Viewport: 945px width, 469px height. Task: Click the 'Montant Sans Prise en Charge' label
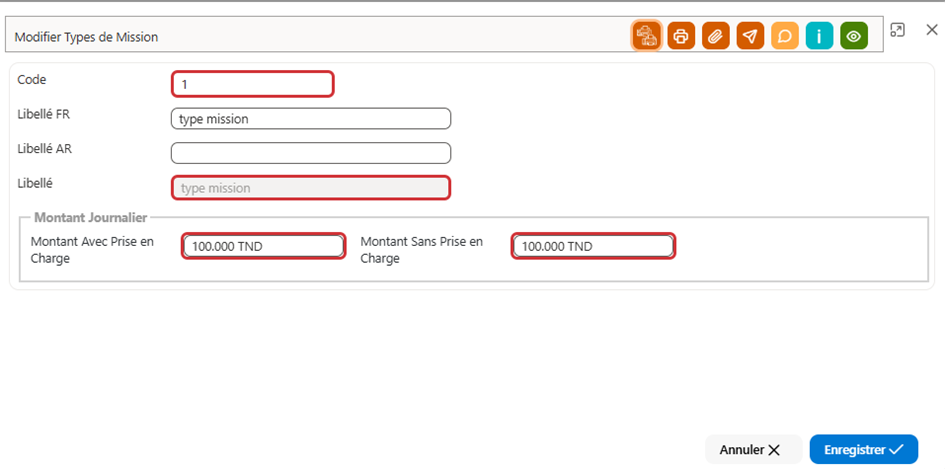[422, 250]
